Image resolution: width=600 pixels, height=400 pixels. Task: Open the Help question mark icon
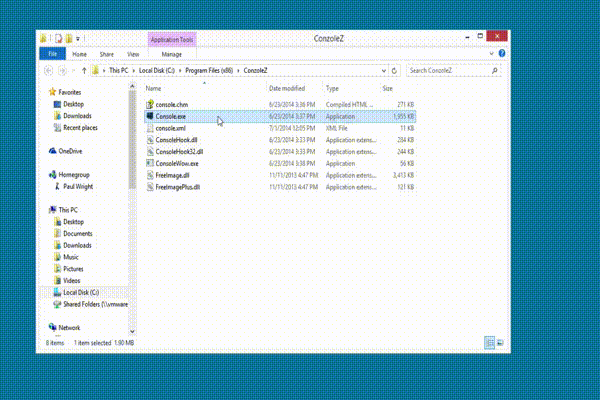502,54
